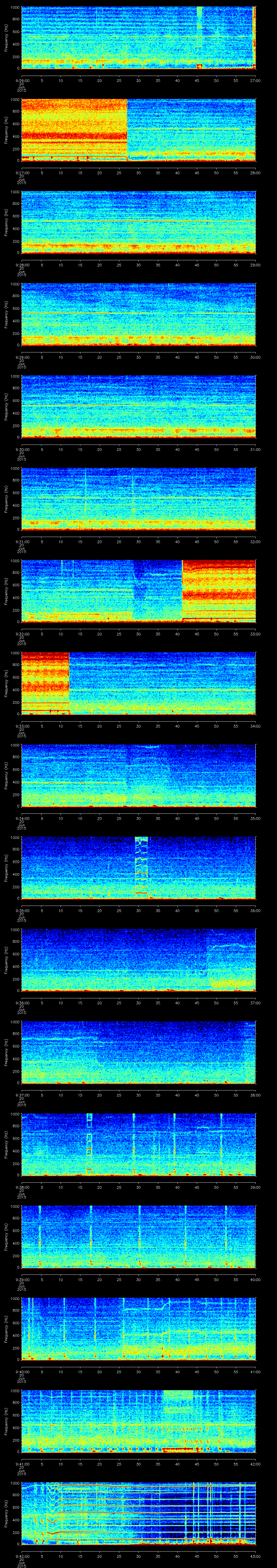Screen dimensions: 277x1568
Task: Click the loud red block in the 9:27:00 spectrogram
Action: (74, 130)
